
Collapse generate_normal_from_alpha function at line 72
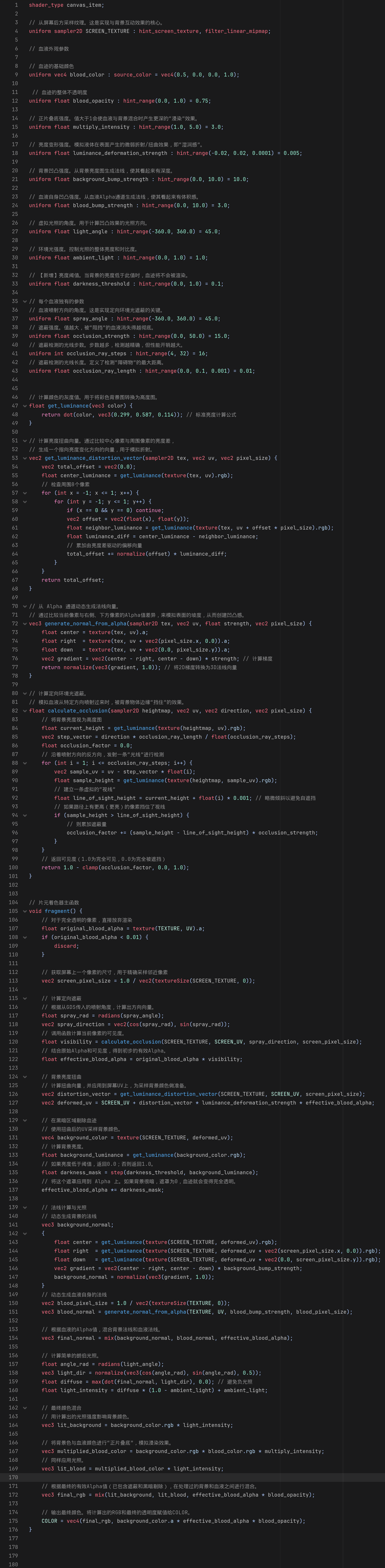pos(25,624)
